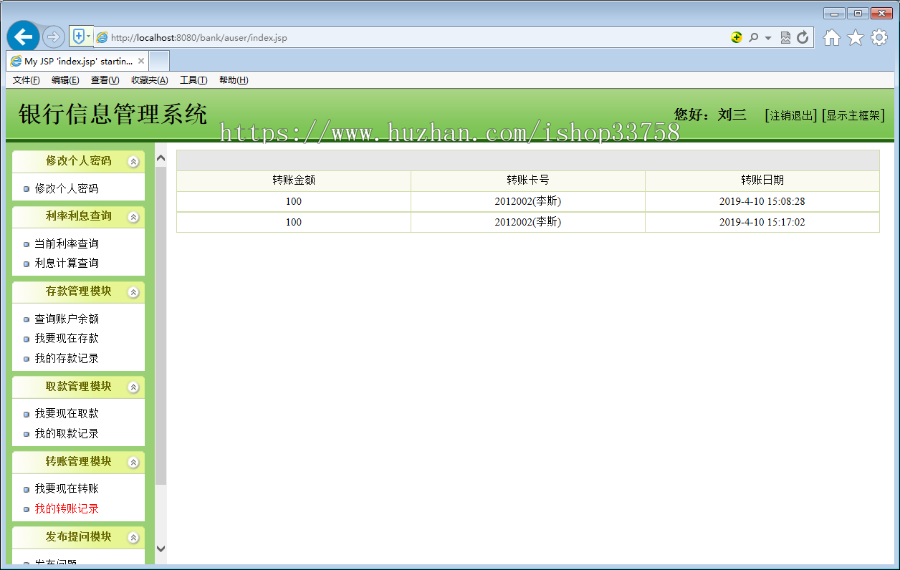Viewport: 900px width, 570px height.
Task: Click 2012002(李斯) in the 15:17:02 row
Action: coord(528,222)
